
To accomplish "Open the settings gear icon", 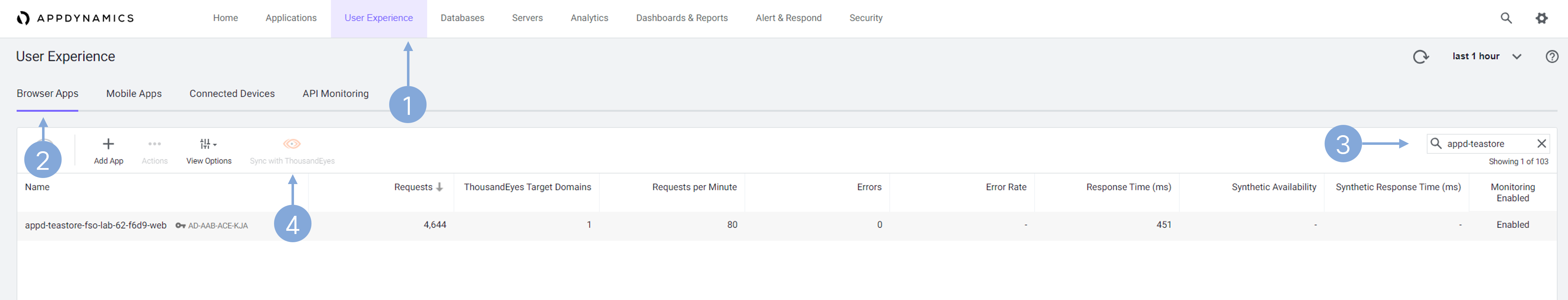I will pos(1541,18).
